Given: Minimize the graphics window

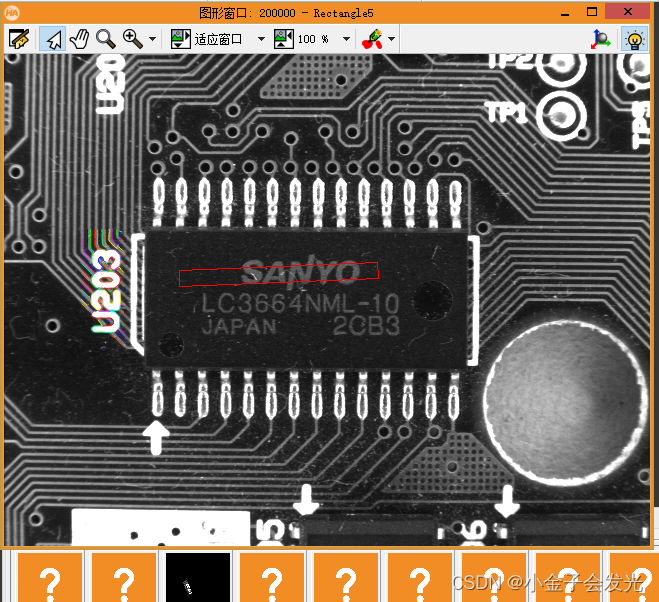Looking at the screenshot, I should click(565, 13).
